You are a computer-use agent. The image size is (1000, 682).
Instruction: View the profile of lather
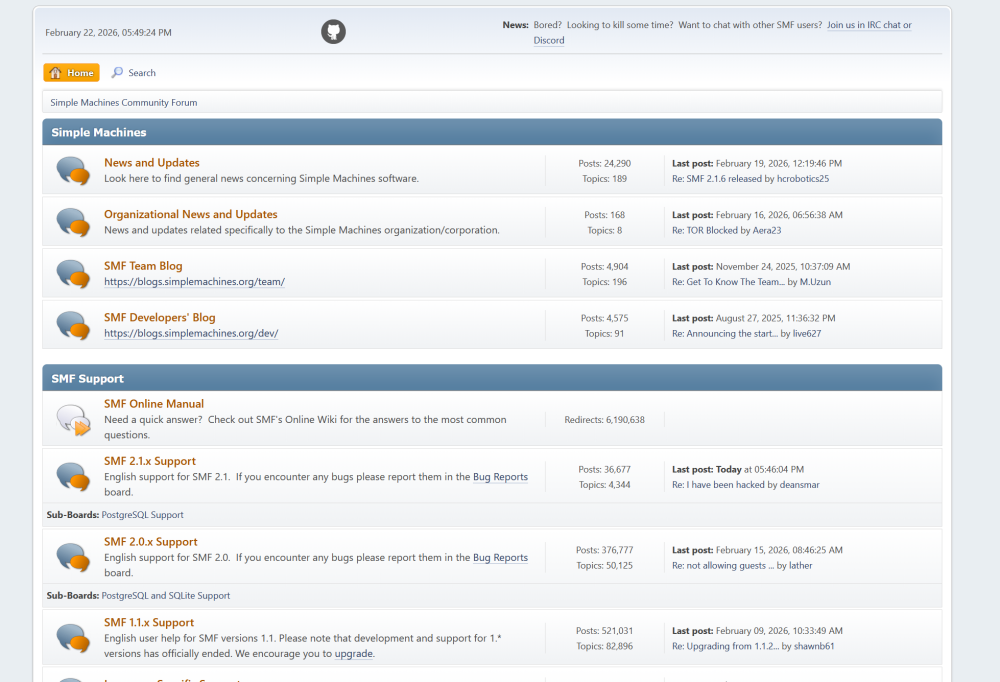point(800,566)
